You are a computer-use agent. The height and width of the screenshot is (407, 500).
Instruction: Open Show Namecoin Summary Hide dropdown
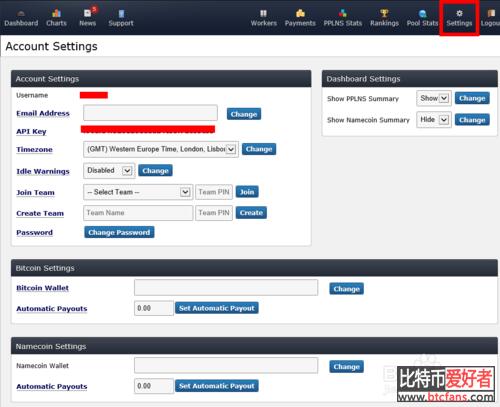coord(434,120)
